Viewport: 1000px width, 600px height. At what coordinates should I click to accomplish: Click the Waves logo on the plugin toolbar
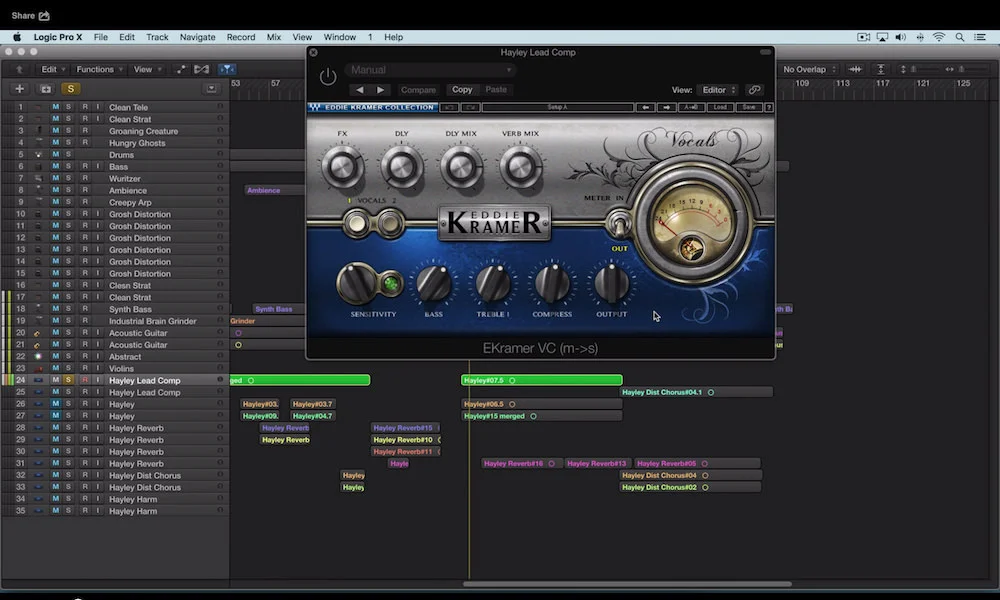click(318, 107)
